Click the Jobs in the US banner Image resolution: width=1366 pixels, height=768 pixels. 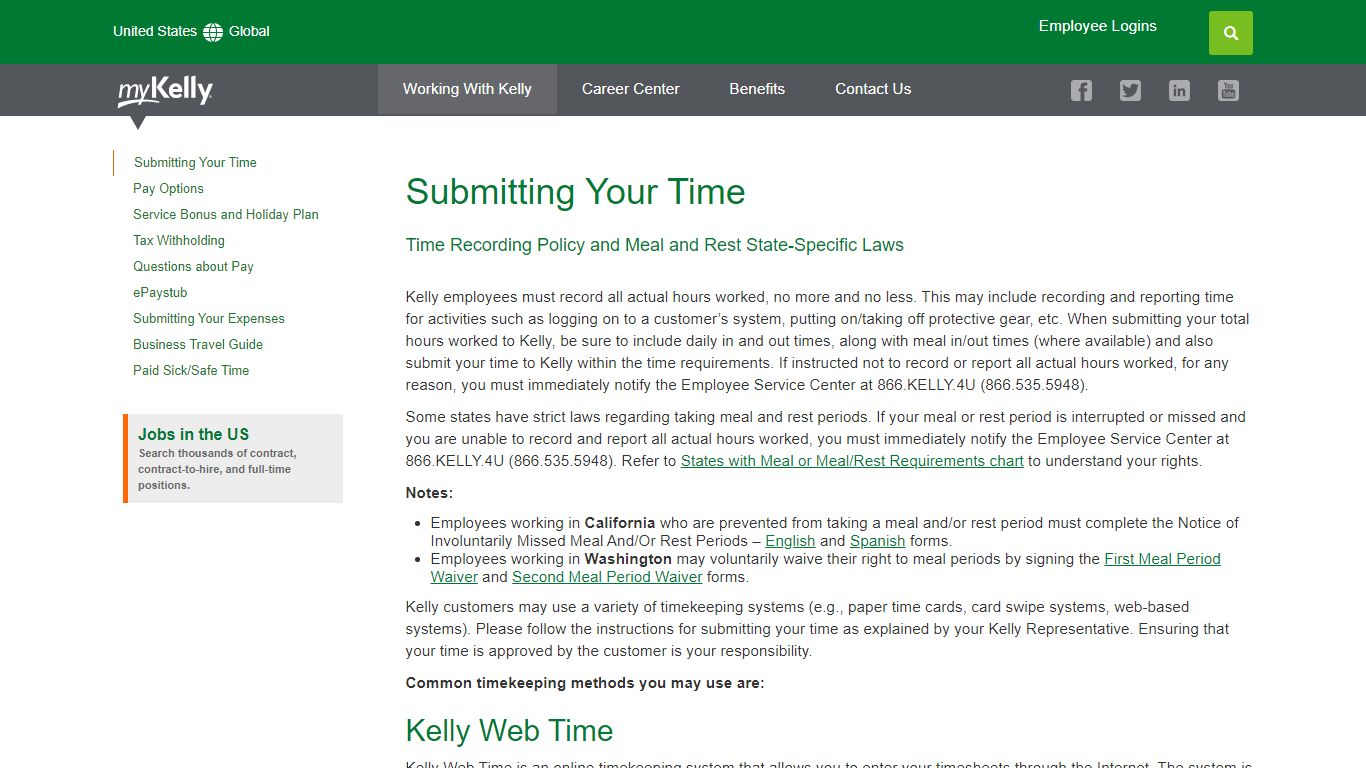tap(233, 458)
